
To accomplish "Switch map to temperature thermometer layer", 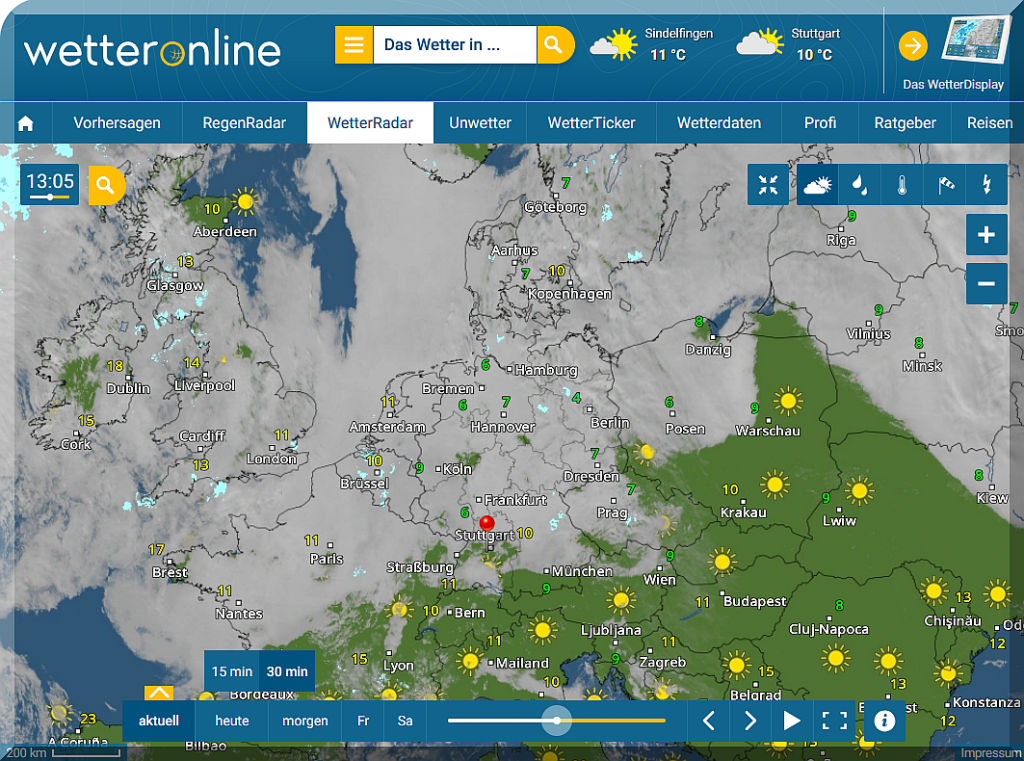I will point(902,185).
